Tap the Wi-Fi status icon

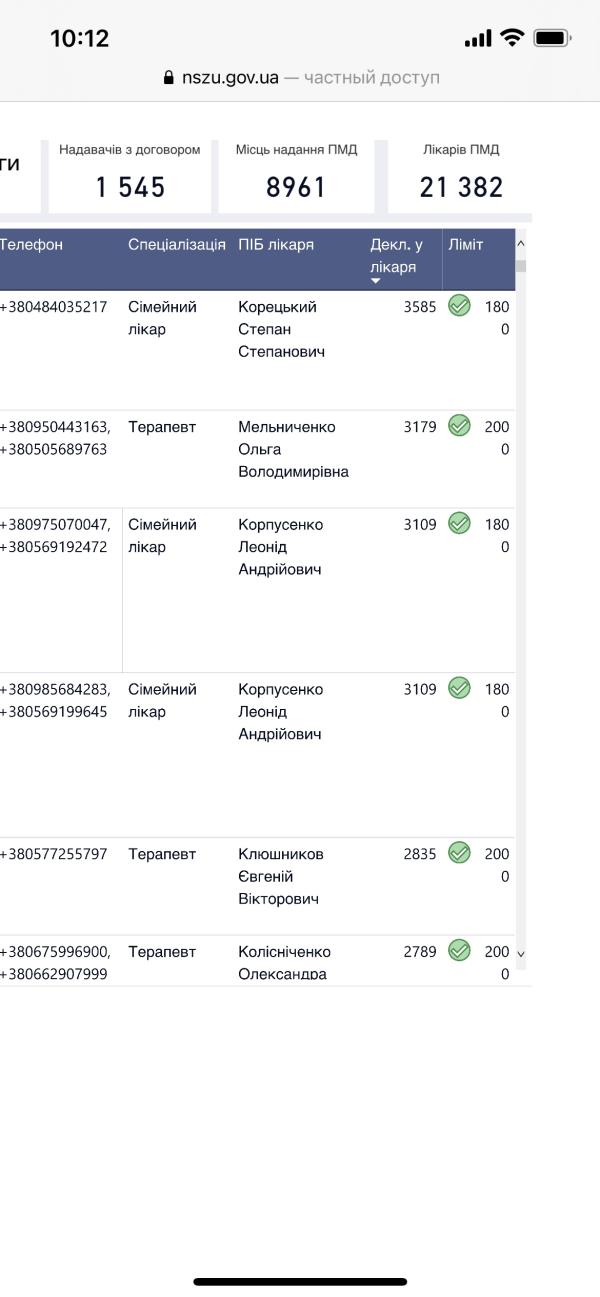[x=512, y=38]
